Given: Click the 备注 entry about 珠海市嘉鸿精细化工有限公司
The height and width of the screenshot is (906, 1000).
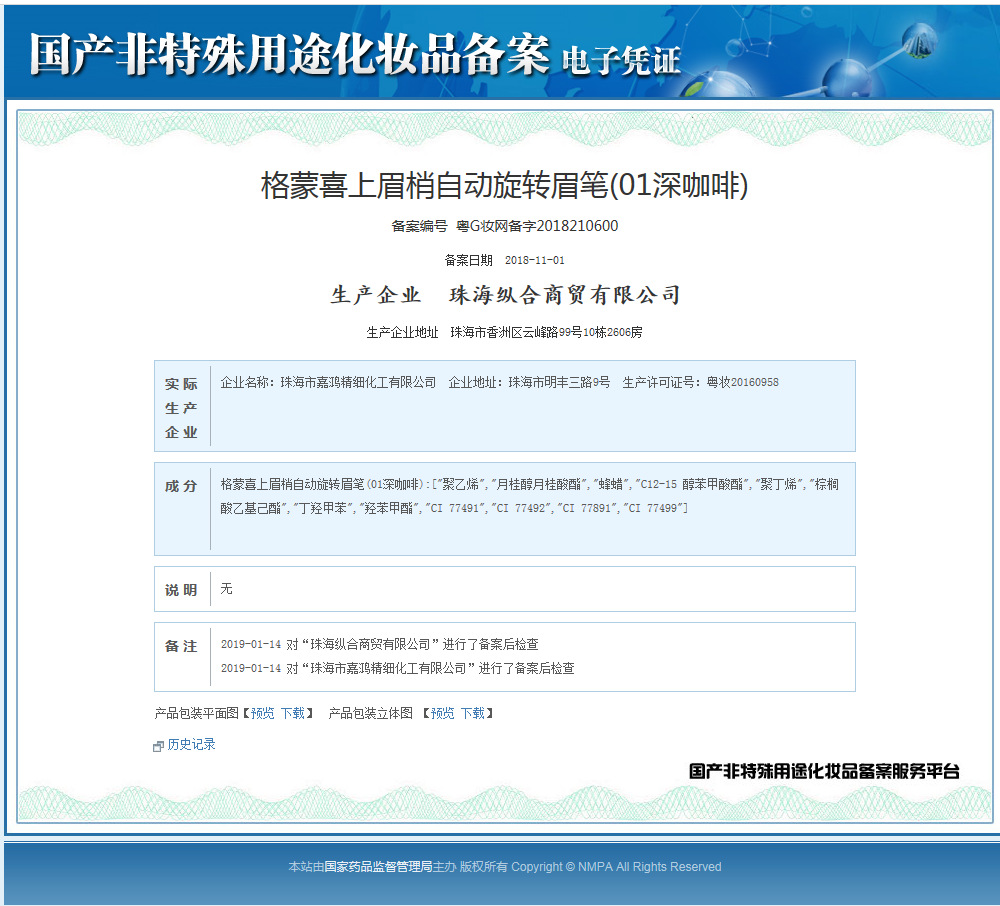Looking at the screenshot, I should [x=397, y=668].
